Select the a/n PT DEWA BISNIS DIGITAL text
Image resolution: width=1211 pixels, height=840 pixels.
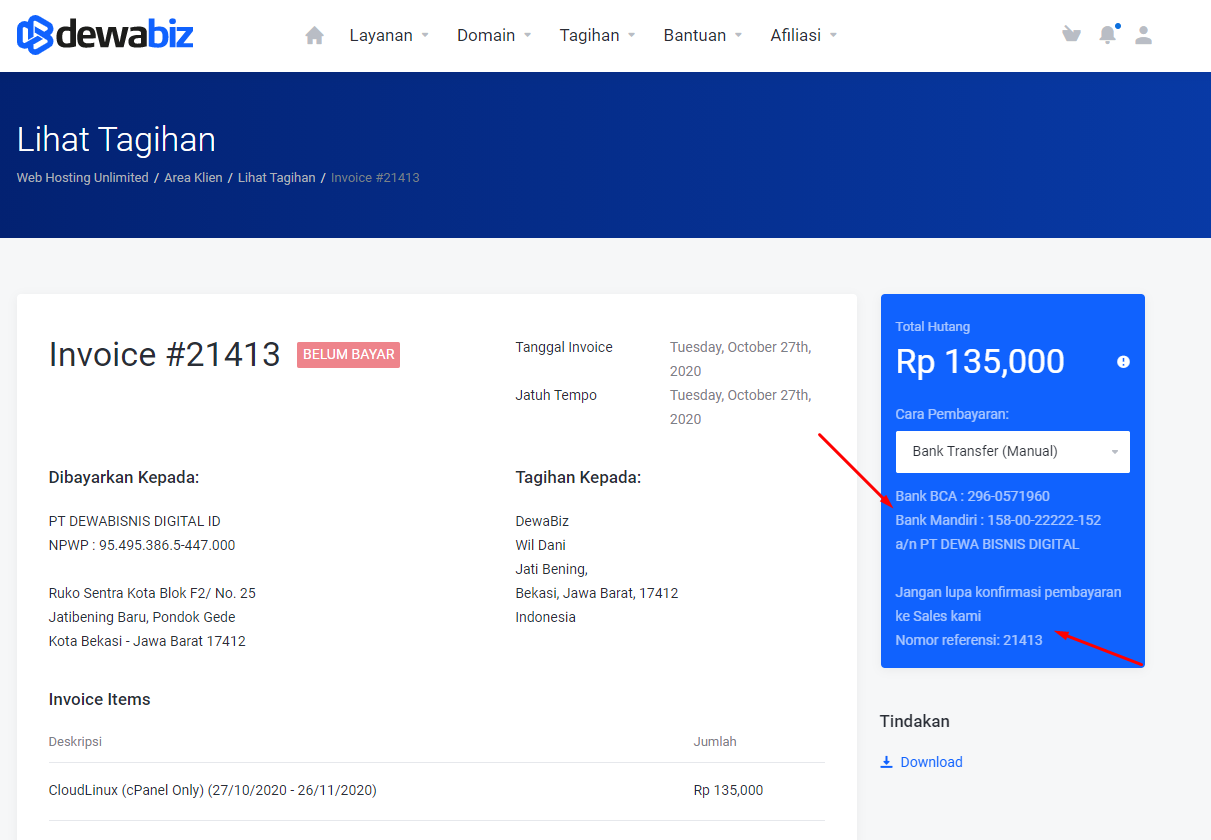[x=987, y=545]
